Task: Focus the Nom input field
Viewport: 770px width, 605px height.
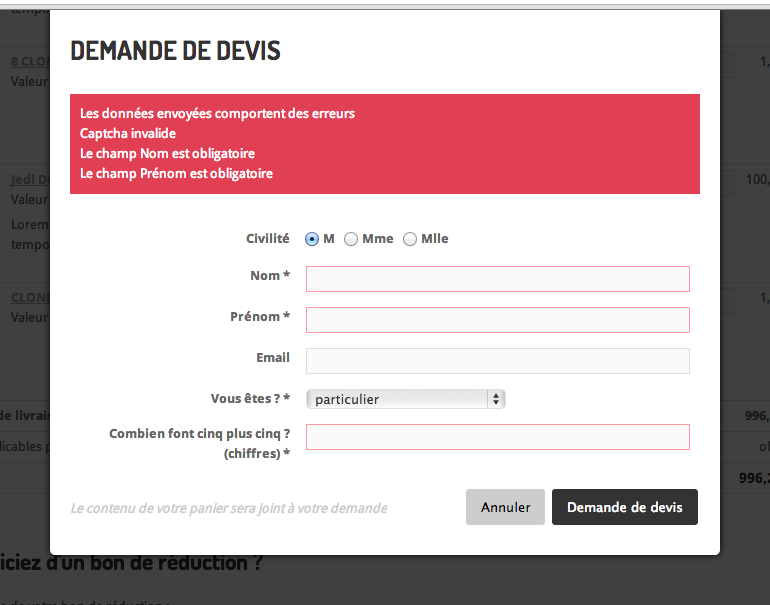Action: (x=497, y=279)
